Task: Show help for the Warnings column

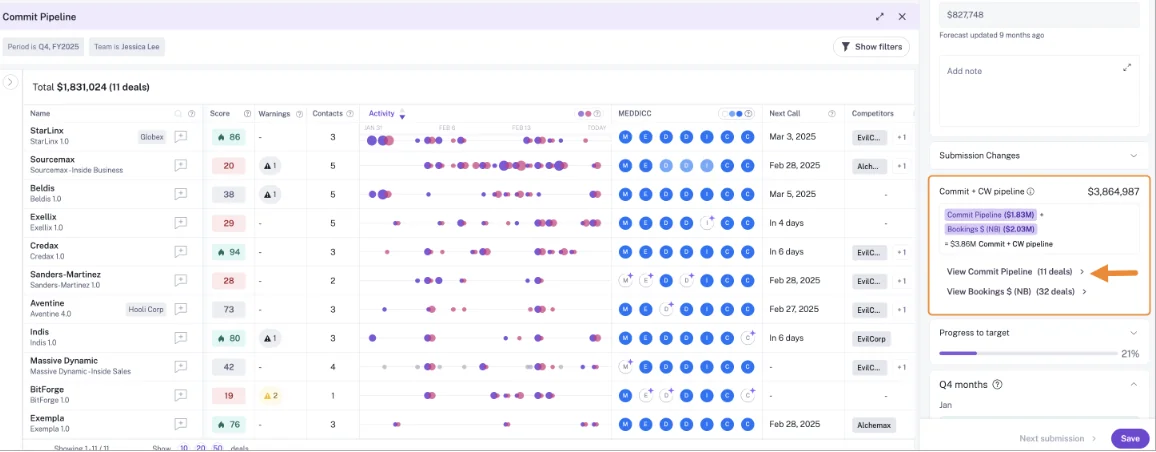Action: [299, 114]
